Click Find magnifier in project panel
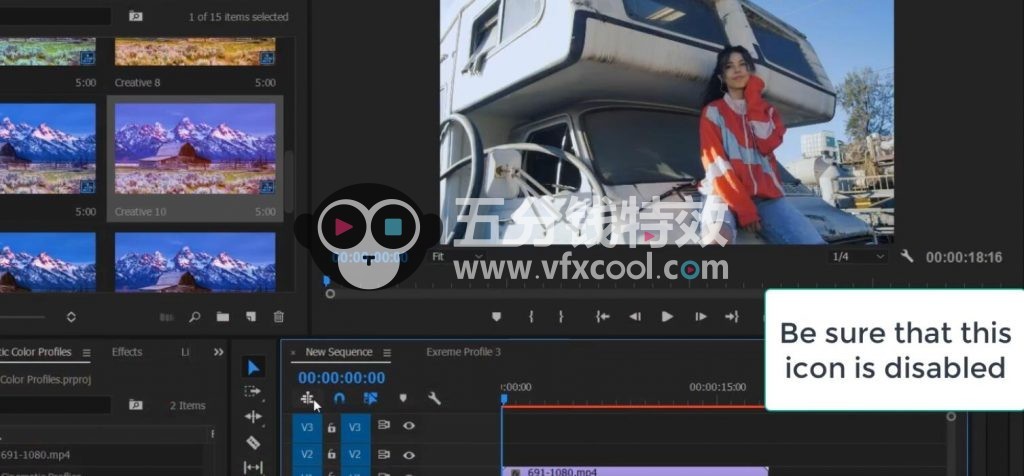Viewport: 1024px width, 476px height. tap(195, 317)
